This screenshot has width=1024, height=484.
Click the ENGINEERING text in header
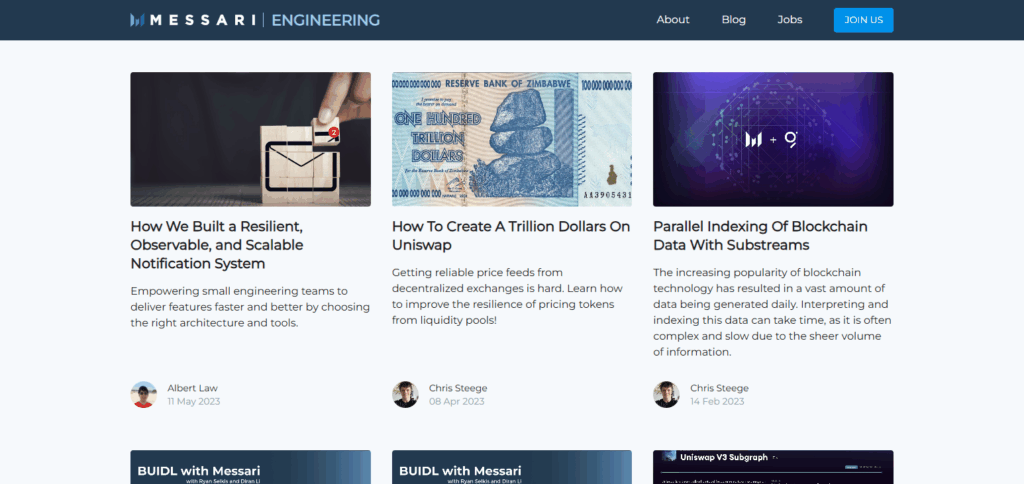(325, 20)
